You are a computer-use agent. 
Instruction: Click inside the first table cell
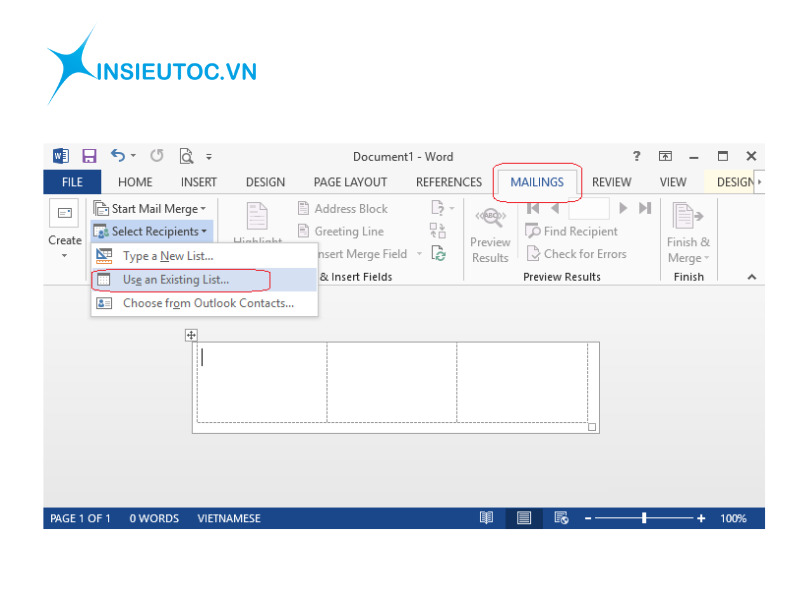[x=260, y=381]
